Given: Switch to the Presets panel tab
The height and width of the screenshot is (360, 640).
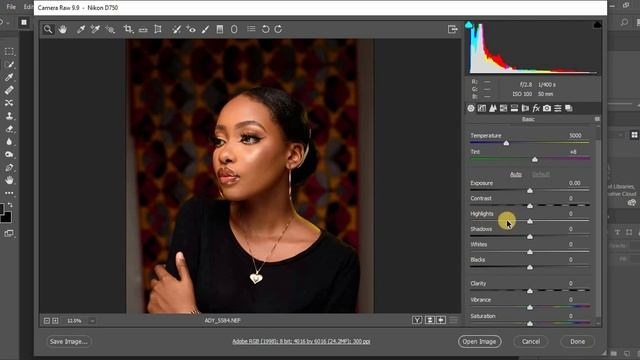Looking at the screenshot, I should pos(558,108).
